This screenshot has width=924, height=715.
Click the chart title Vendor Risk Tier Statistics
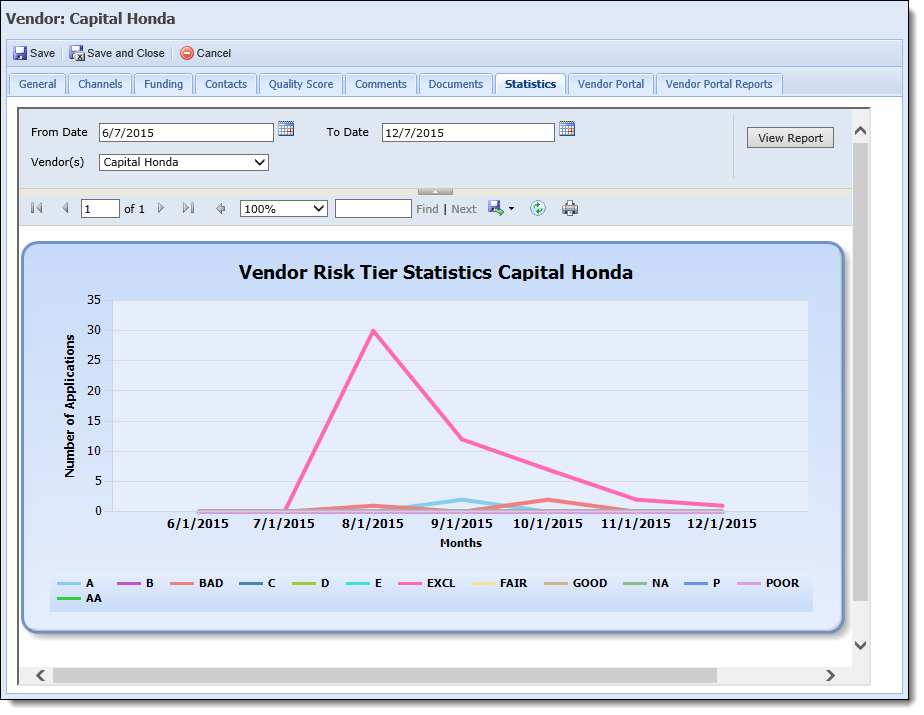435,272
